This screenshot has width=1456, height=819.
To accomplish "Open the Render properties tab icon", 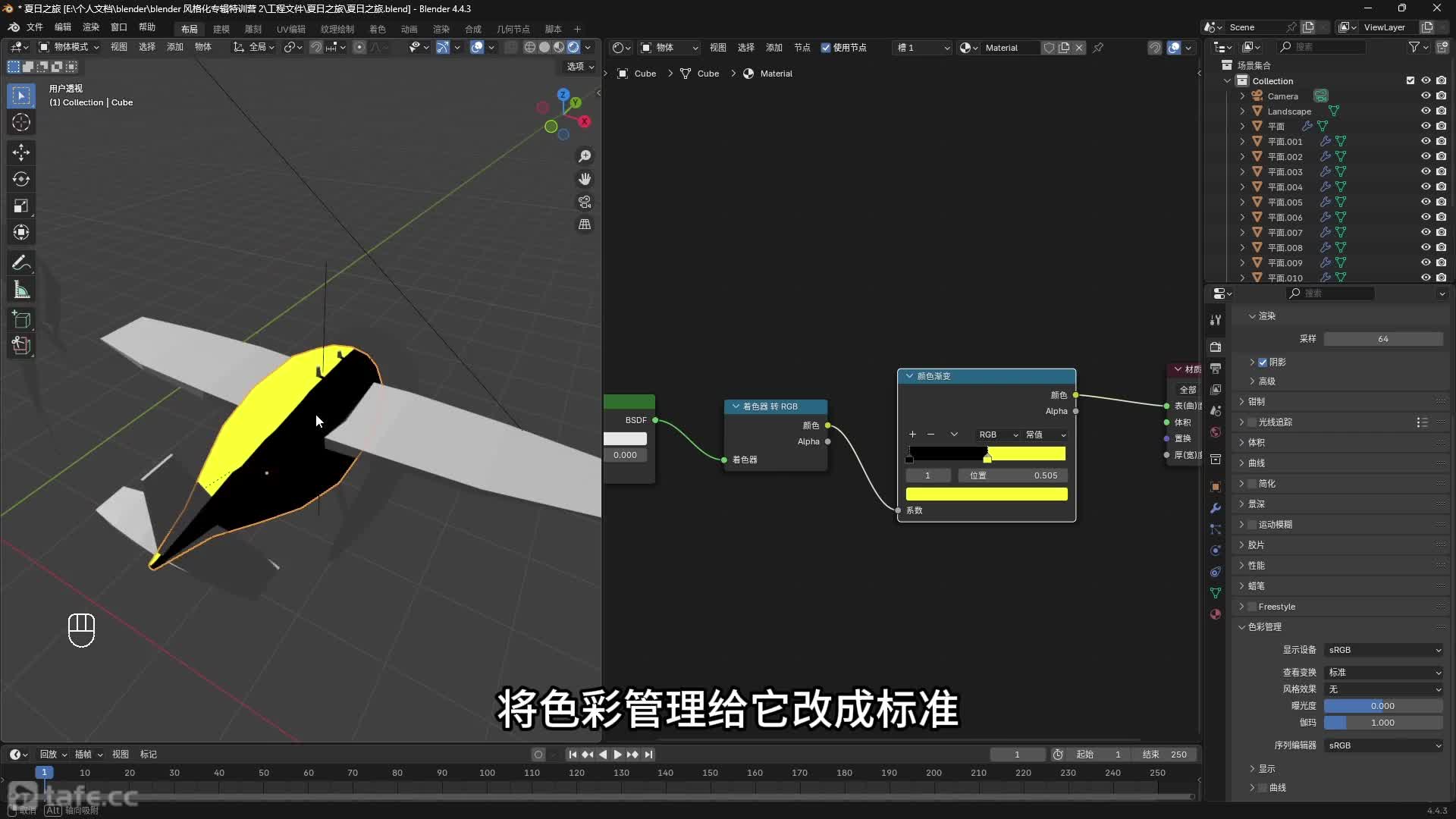I will (1216, 347).
